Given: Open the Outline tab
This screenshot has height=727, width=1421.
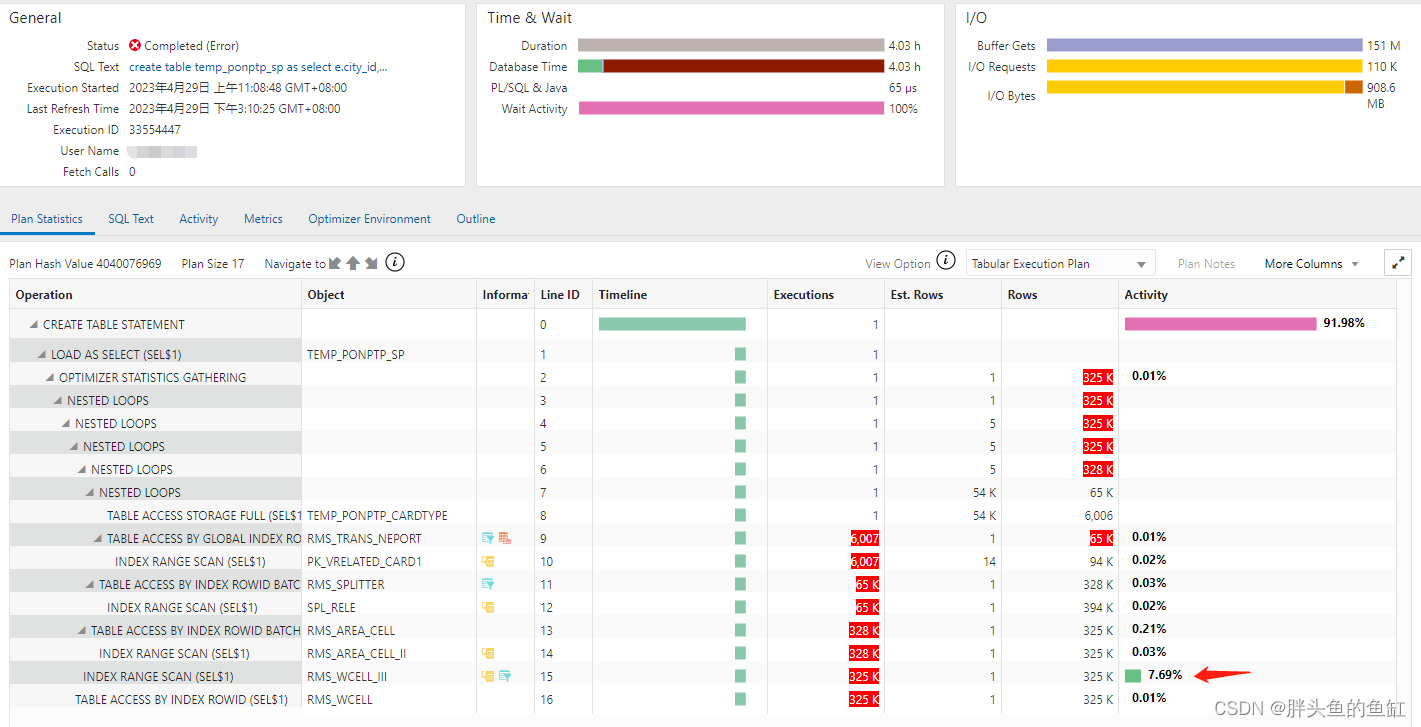Looking at the screenshot, I should 476,218.
